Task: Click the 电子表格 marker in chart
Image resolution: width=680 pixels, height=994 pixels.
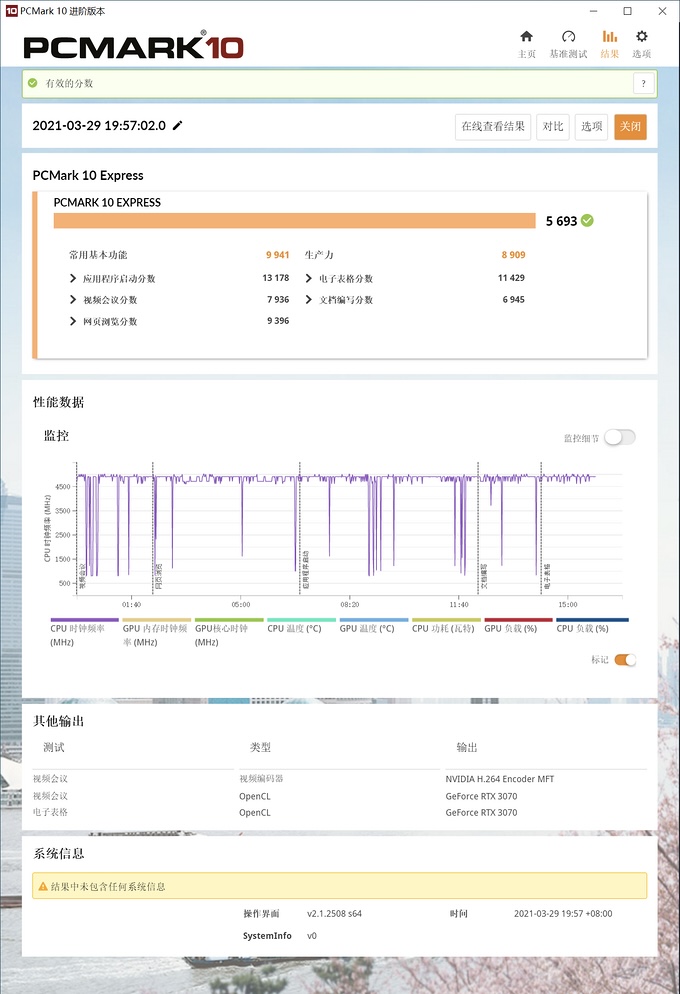Action: coord(547,576)
